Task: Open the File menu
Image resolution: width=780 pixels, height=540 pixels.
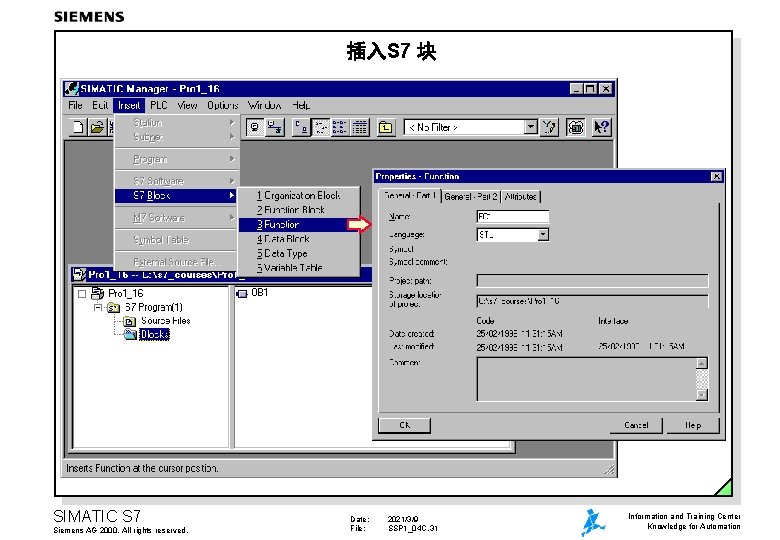Action: (x=76, y=105)
